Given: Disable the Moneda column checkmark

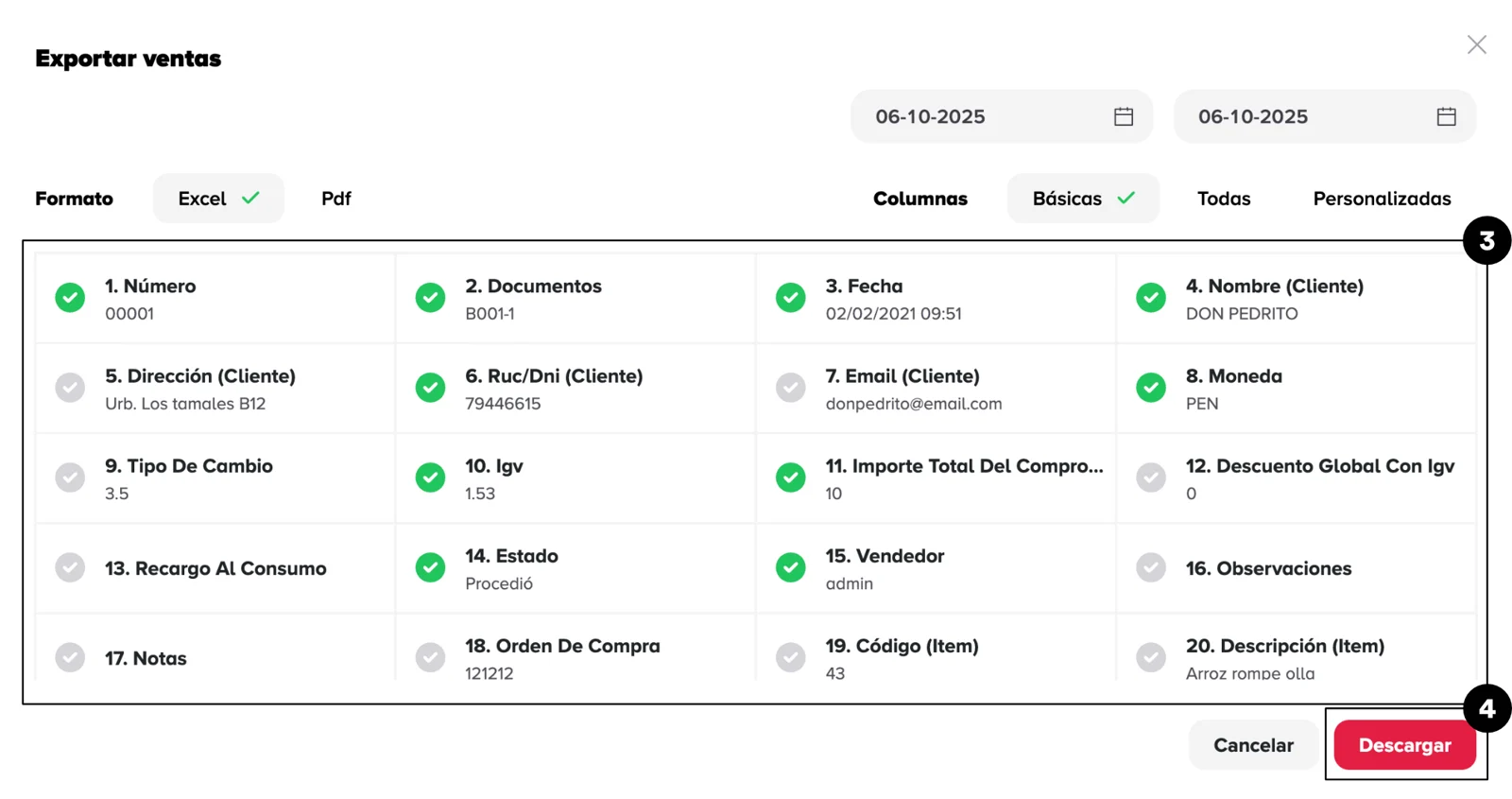Looking at the screenshot, I should click(x=1150, y=388).
